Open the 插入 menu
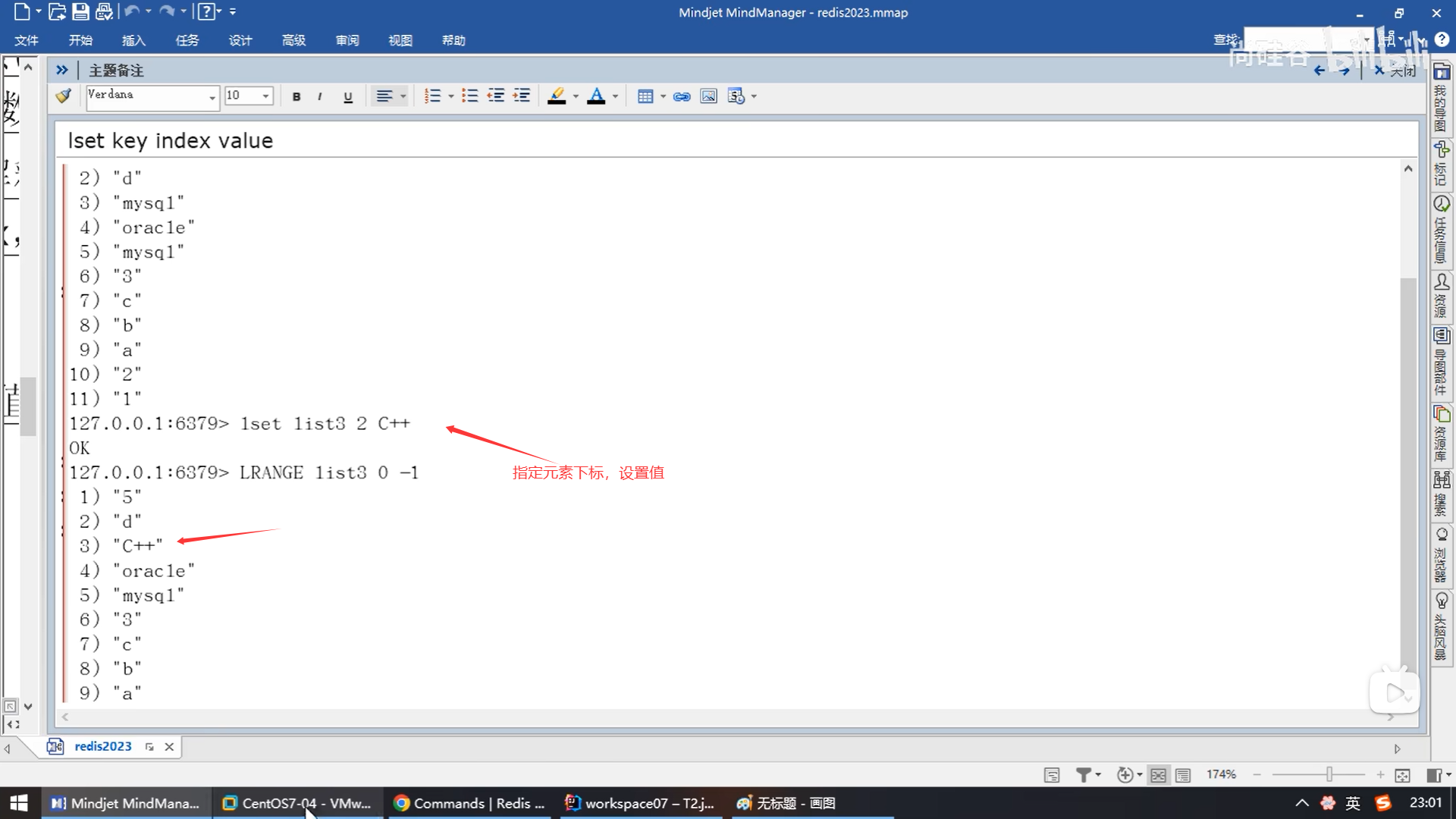 click(x=133, y=40)
